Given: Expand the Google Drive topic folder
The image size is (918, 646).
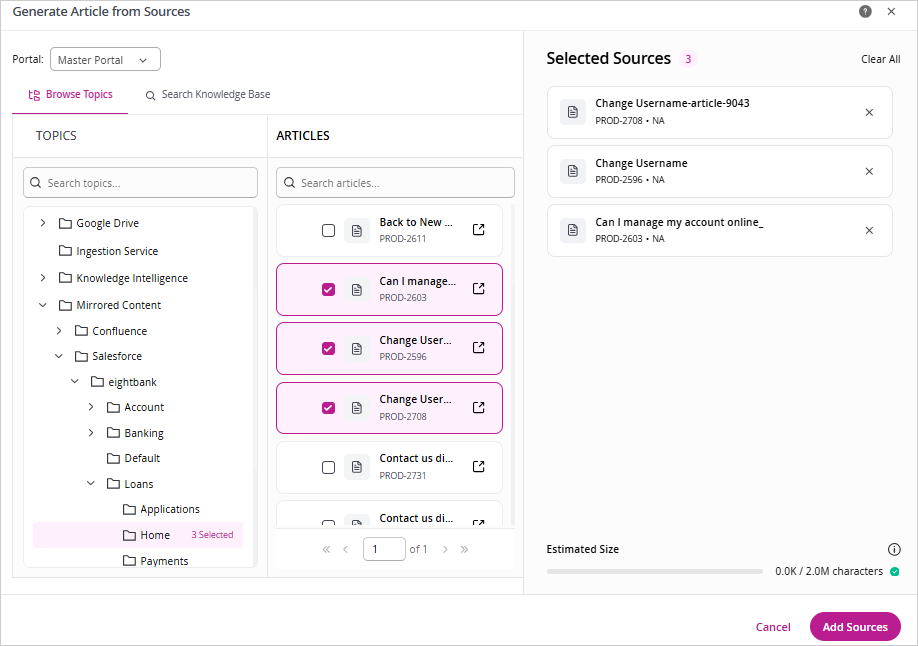Looking at the screenshot, I should click(x=43, y=223).
